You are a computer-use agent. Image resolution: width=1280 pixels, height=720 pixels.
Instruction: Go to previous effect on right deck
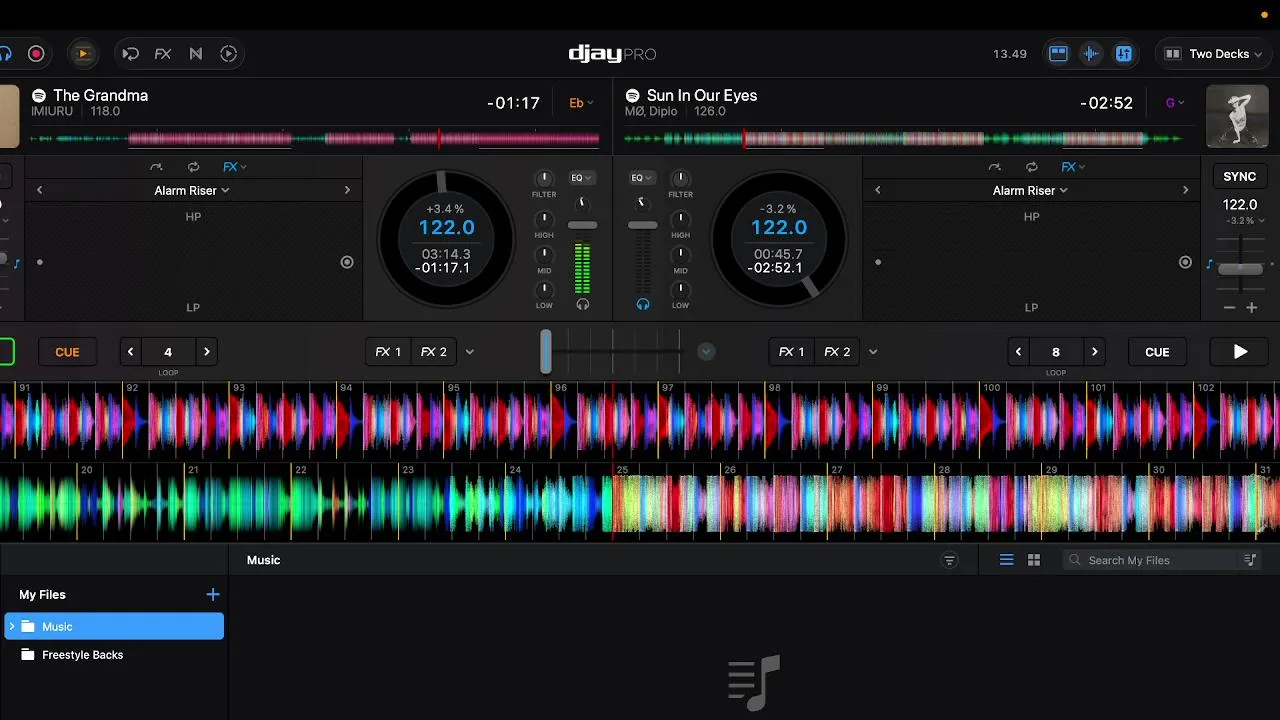tap(878, 190)
